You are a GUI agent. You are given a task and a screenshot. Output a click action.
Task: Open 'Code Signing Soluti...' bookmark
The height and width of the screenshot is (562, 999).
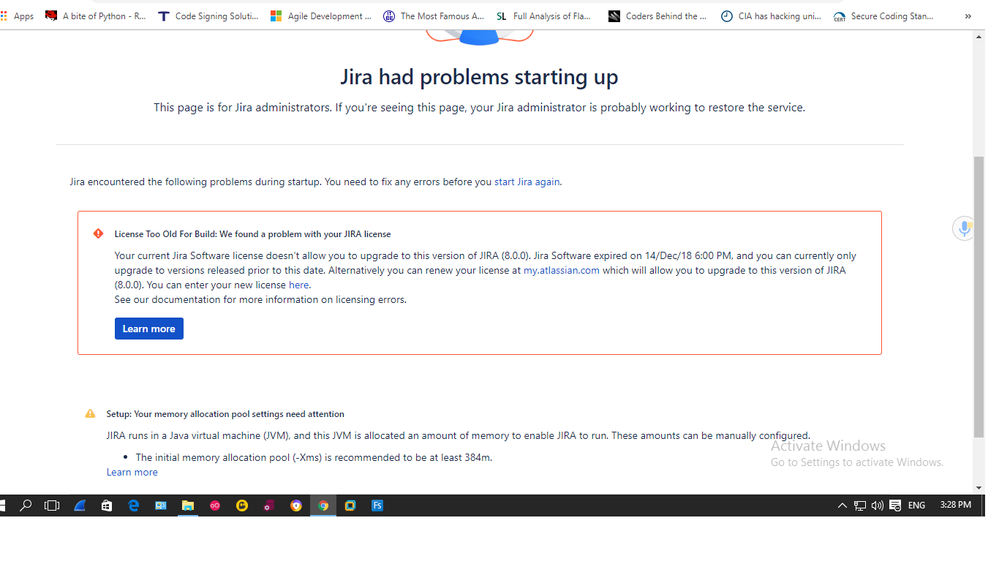(208, 16)
